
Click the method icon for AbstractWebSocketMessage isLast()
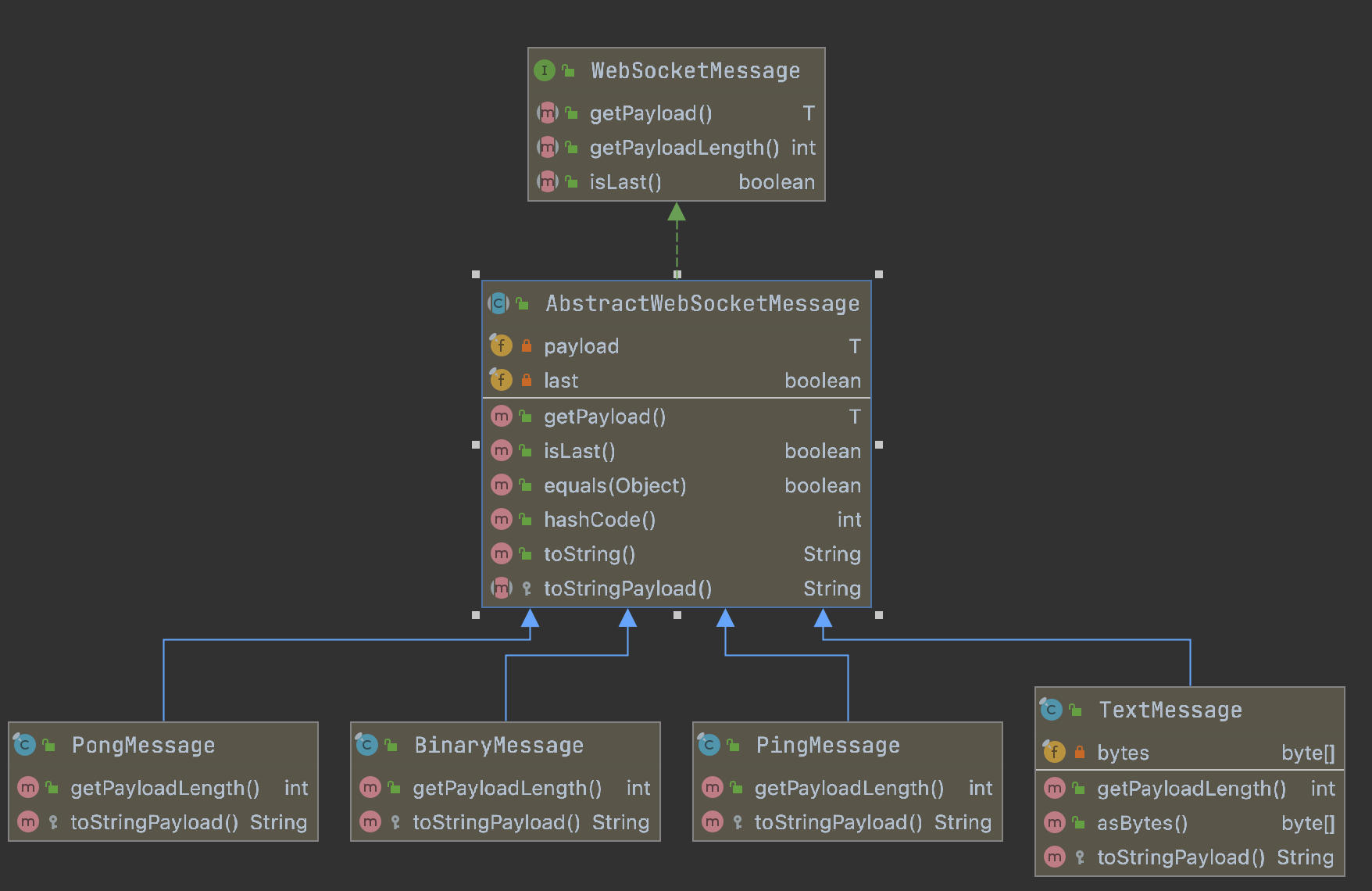[x=502, y=451]
